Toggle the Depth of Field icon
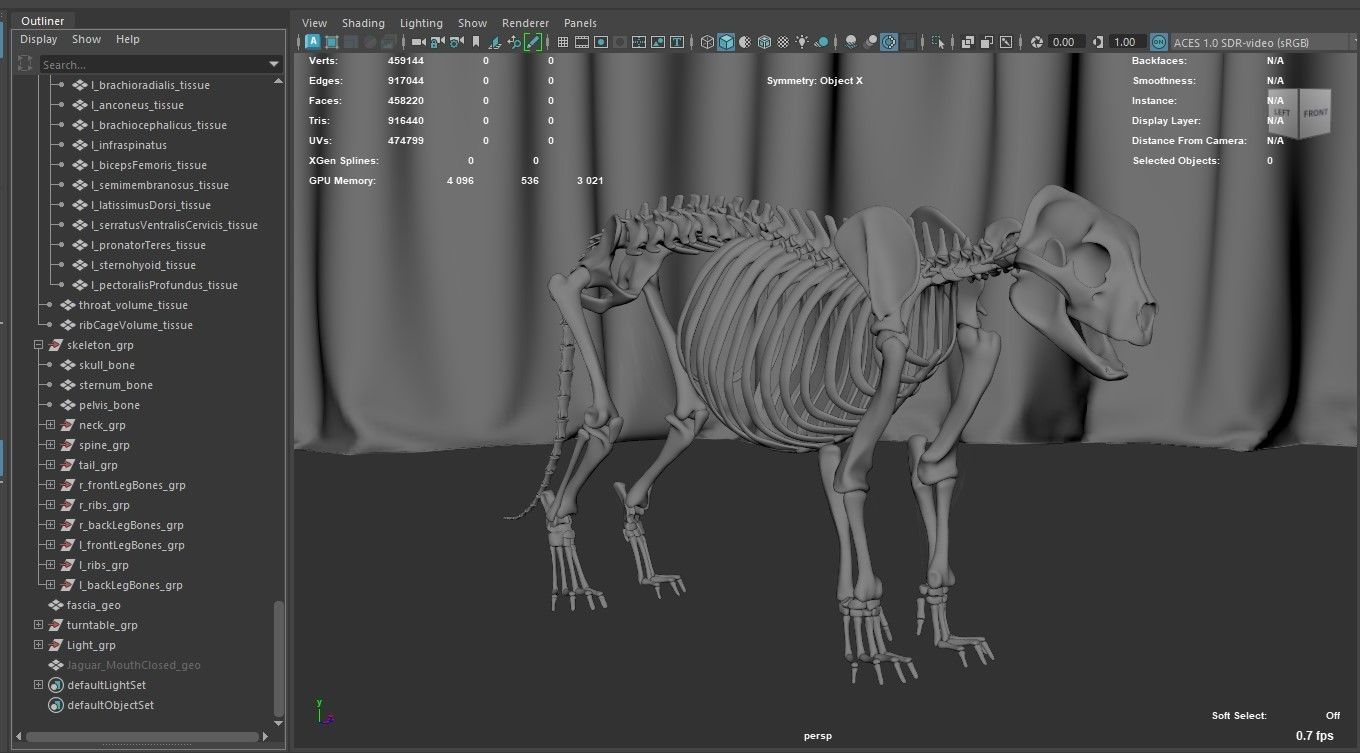Viewport: 1360px width, 753px height. (x=909, y=42)
